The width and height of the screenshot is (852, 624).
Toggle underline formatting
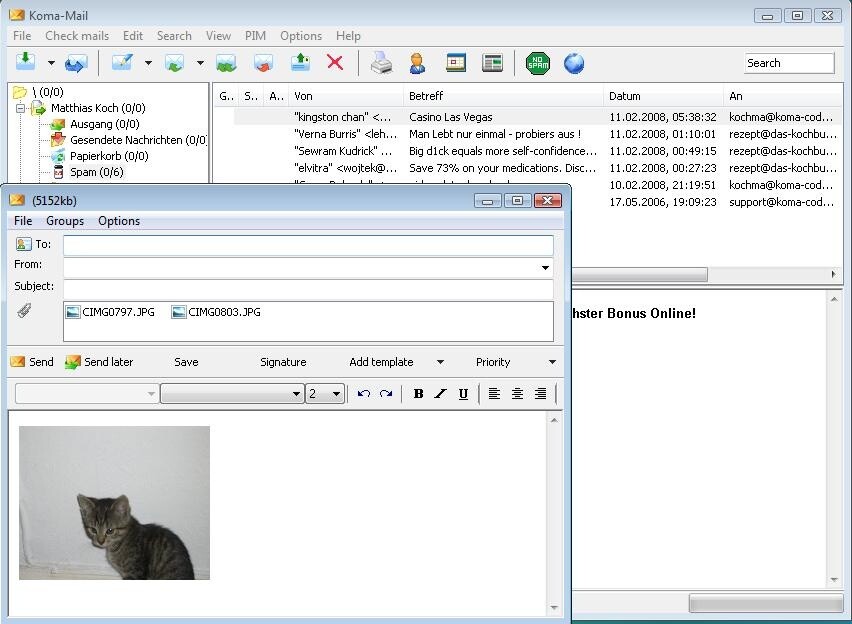point(463,394)
